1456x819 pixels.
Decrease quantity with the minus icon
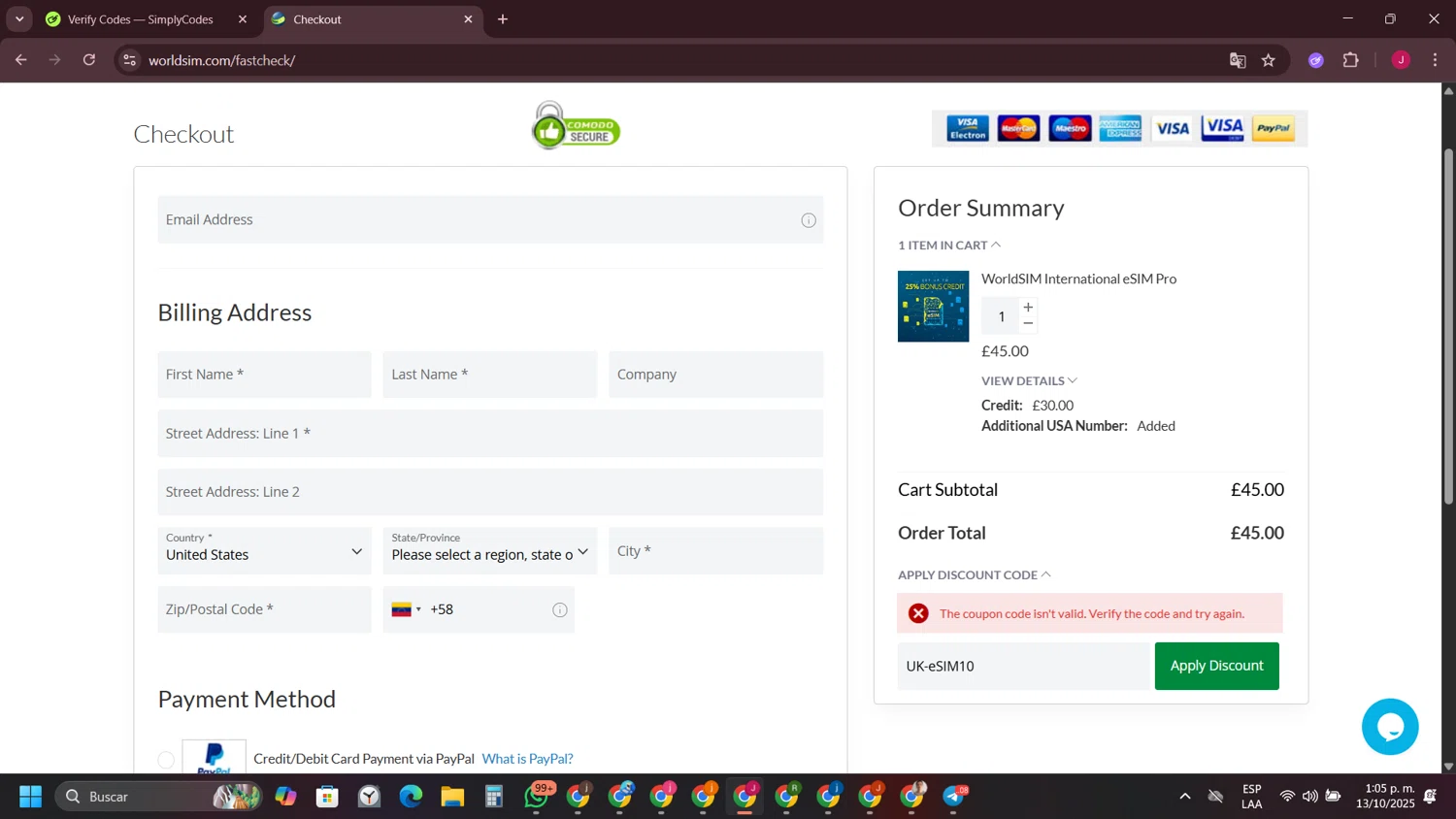1028,323
